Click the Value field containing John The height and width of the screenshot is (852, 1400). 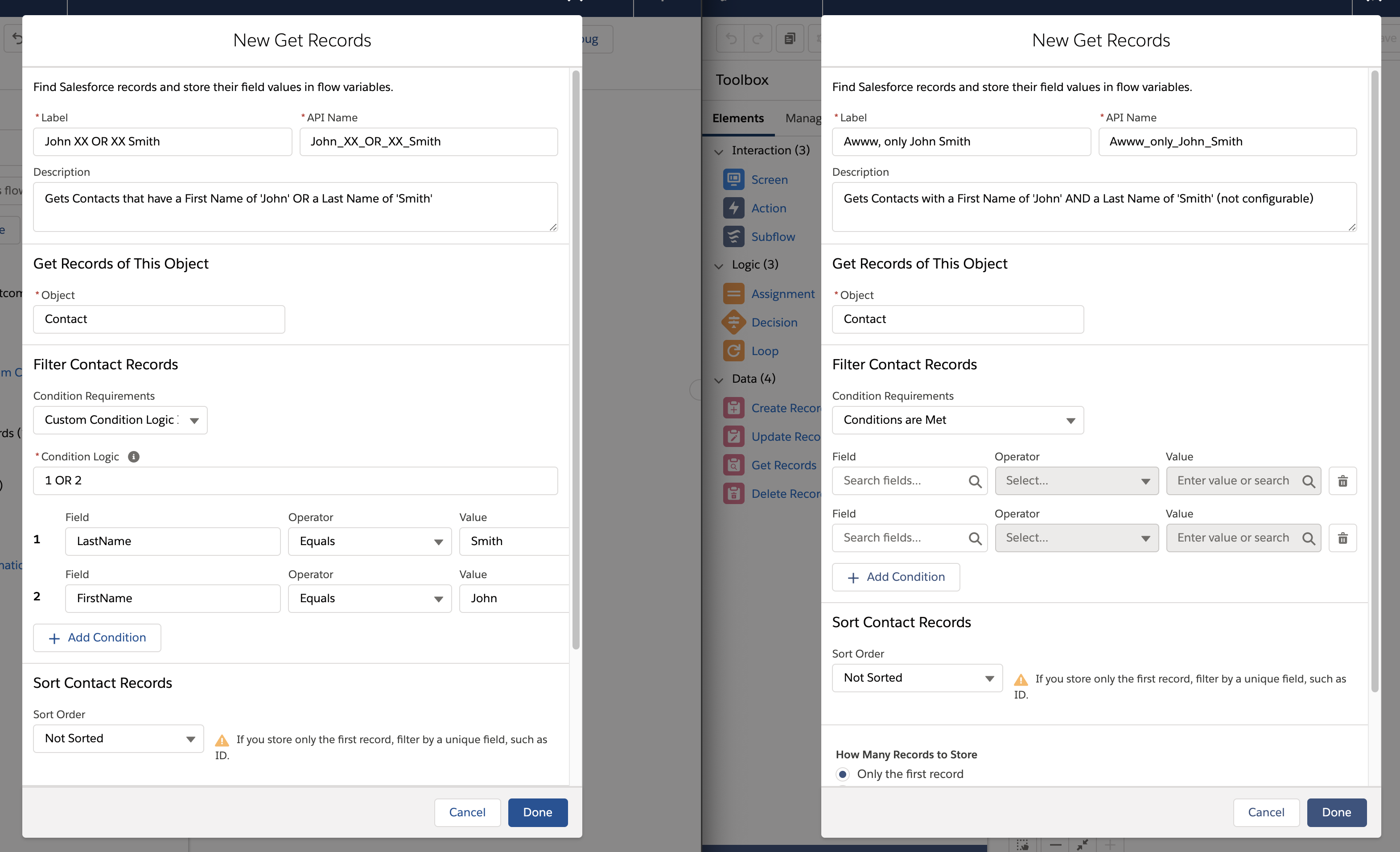514,598
